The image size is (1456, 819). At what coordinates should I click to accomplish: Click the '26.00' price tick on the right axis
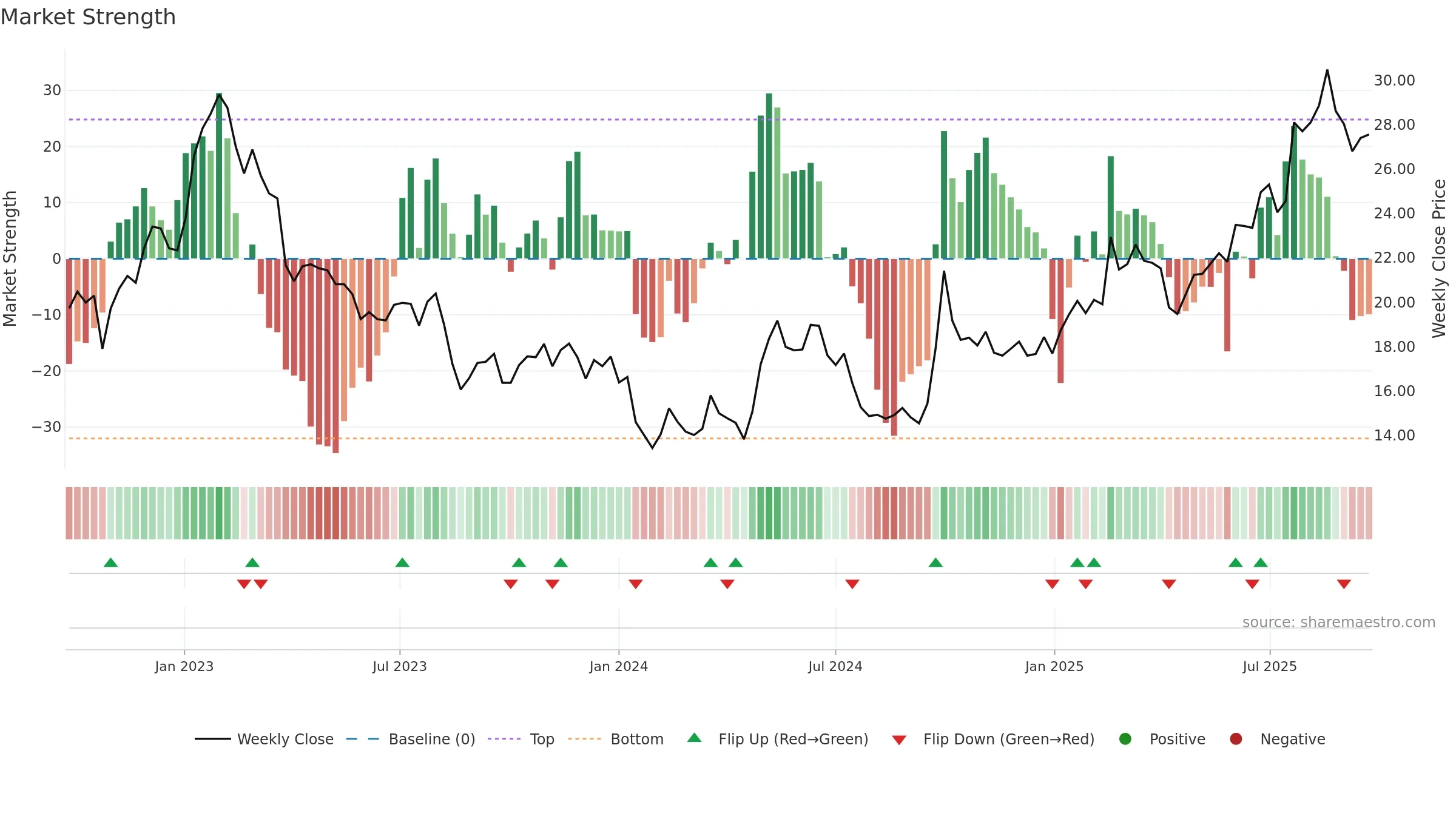tap(1395, 169)
